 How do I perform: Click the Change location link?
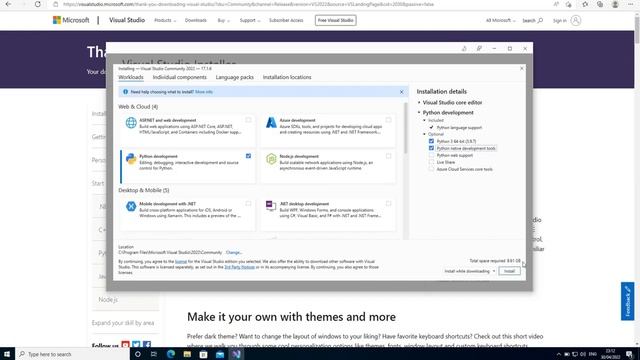[234, 252]
